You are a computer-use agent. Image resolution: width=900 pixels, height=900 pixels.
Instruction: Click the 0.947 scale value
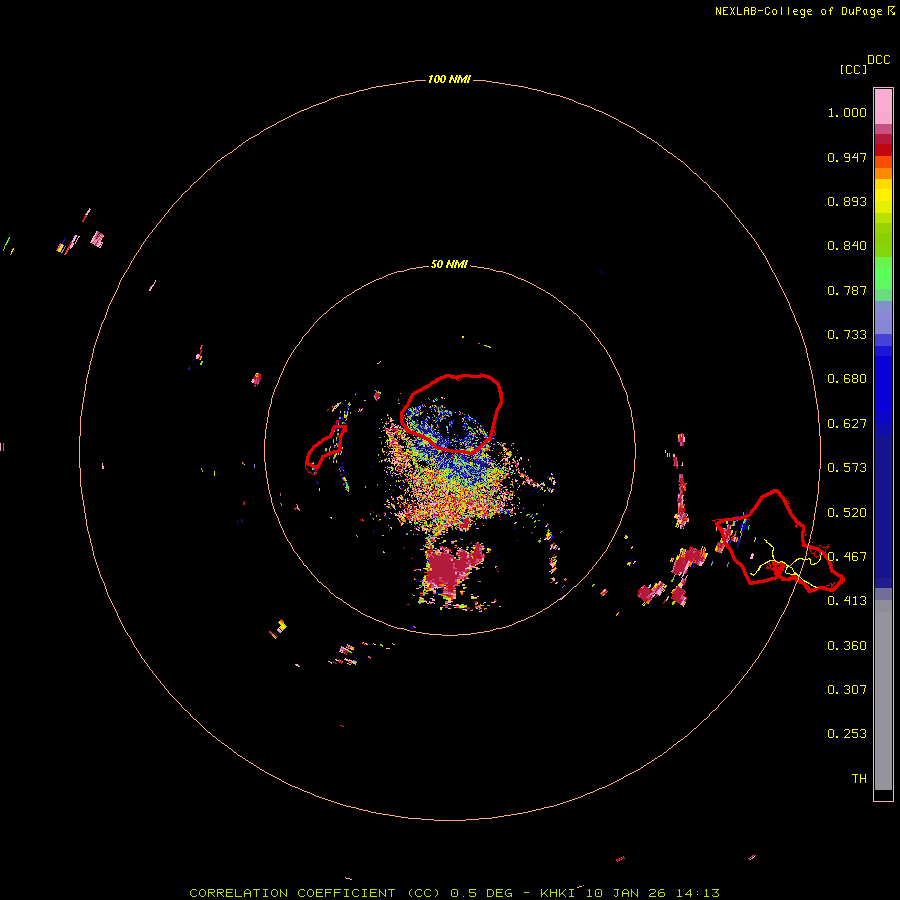(x=847, y=157)
